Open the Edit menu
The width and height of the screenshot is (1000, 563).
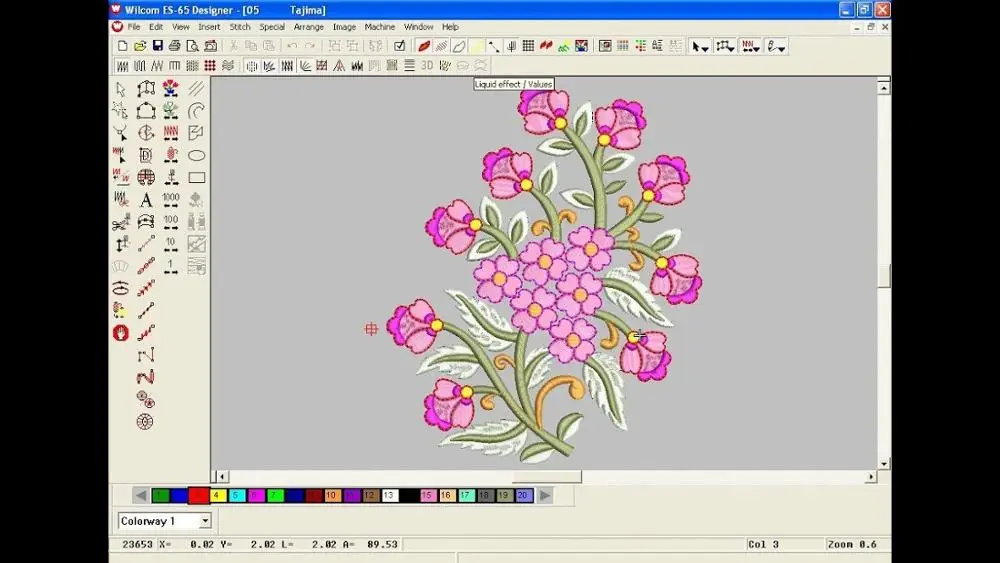[156, 27]
